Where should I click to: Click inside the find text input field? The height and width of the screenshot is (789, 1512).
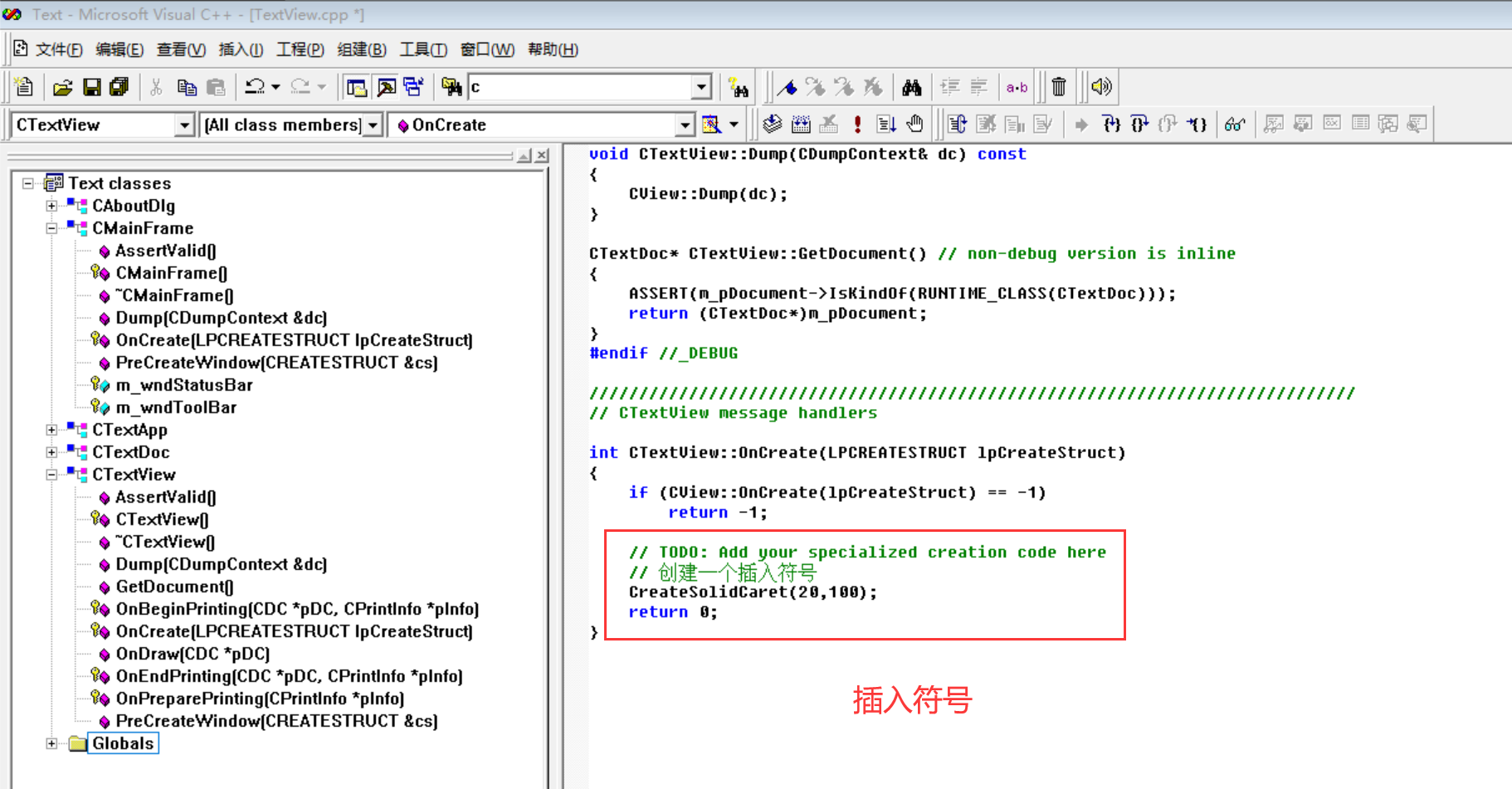click(581, 87)
